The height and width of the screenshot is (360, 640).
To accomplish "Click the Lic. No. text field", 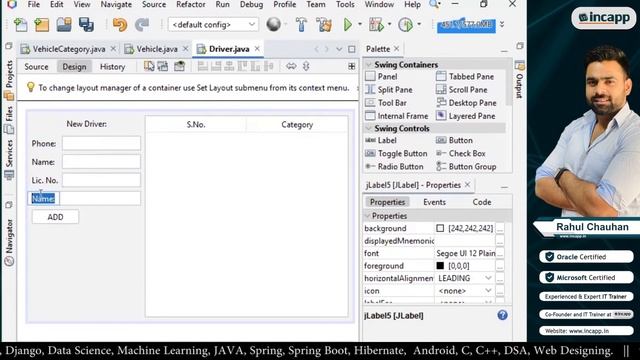I will [x=101, y=180].
